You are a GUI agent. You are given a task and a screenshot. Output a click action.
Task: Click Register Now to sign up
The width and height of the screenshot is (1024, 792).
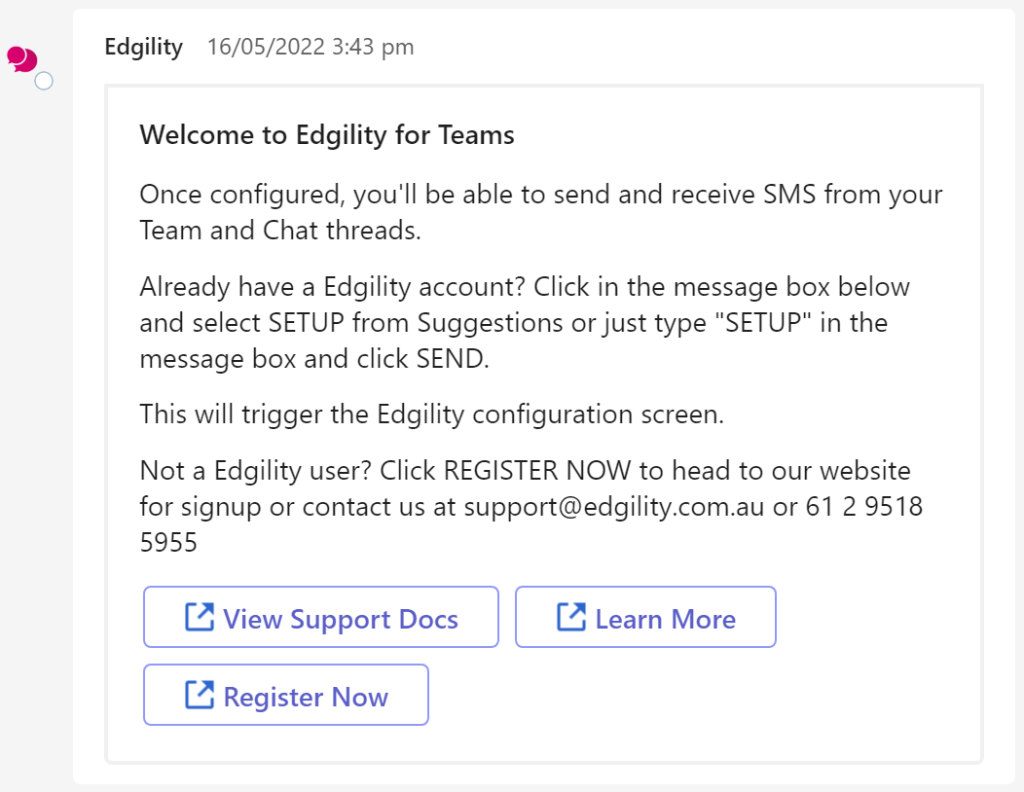286,695
